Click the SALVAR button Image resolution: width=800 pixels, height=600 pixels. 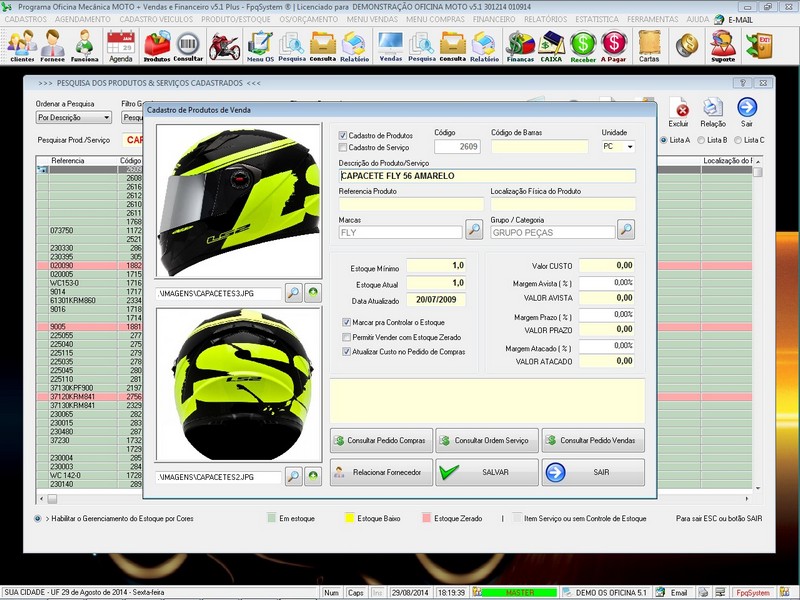pyautogui.click(x=487, y=472)
